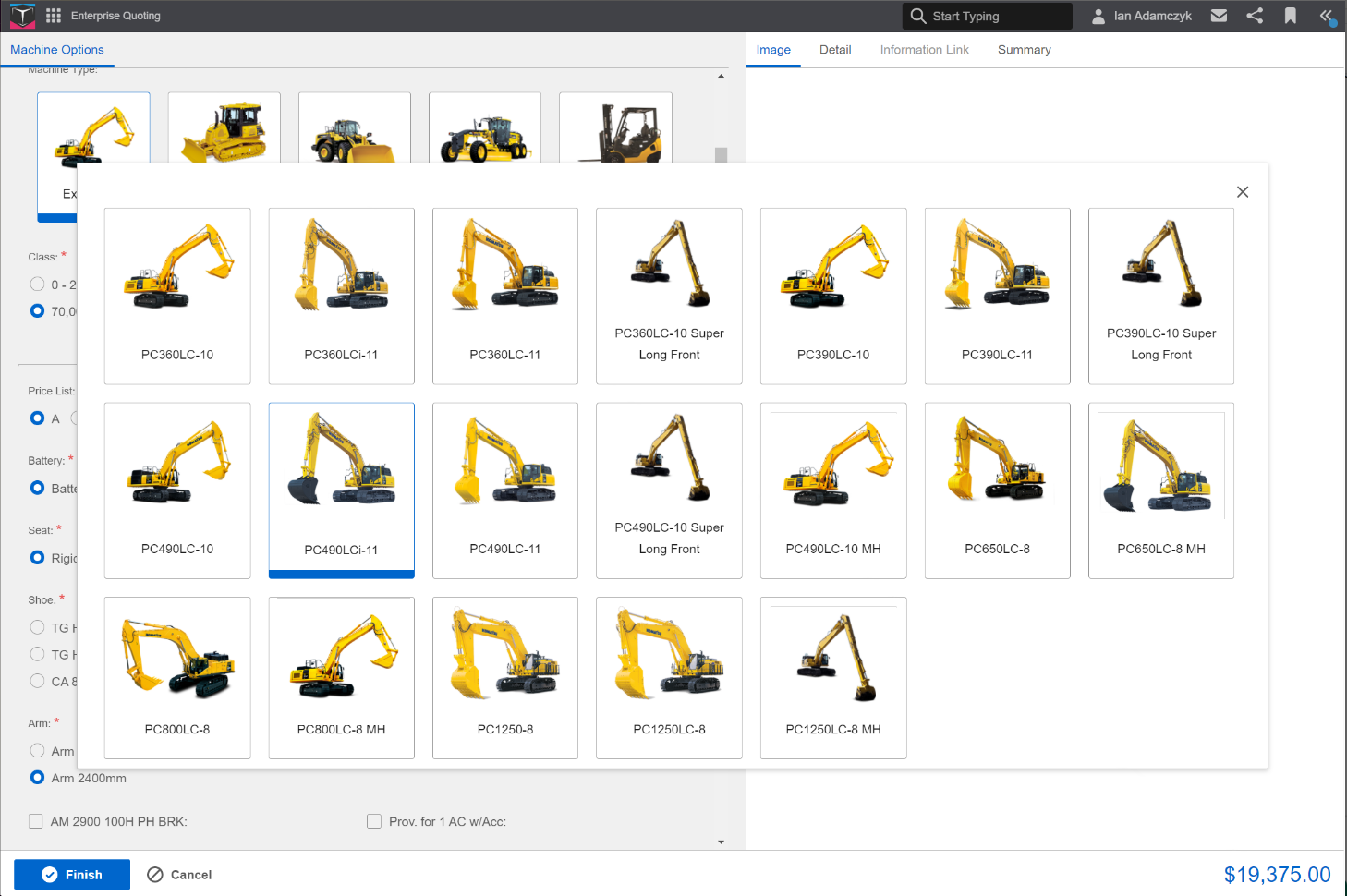This screenshot has height=896, width=1347.
Task: Choose PC490LC-10 Super Long Front
Action: (669, 490)
